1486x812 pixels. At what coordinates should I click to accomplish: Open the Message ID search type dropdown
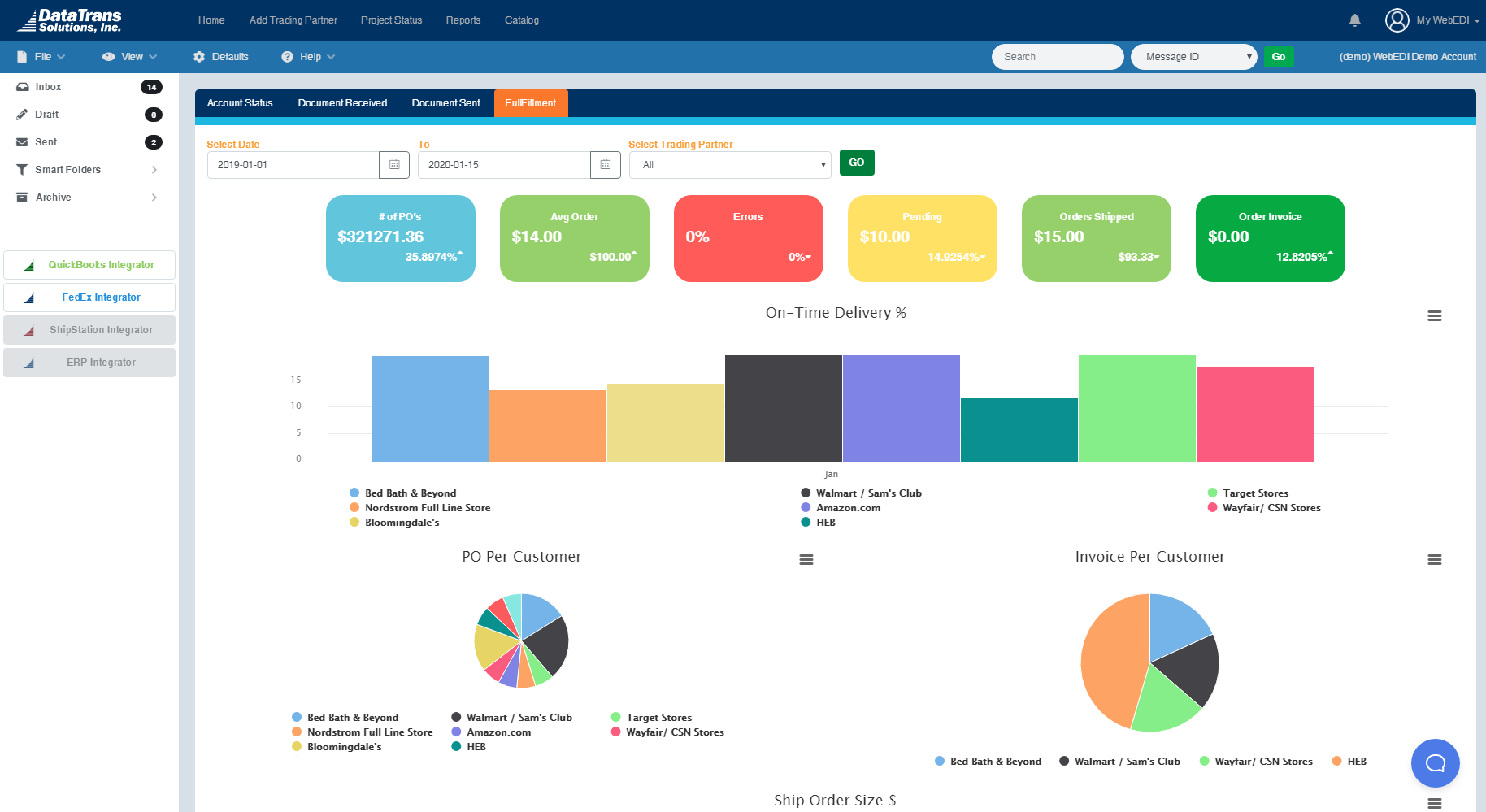[x=1193, y=56]
